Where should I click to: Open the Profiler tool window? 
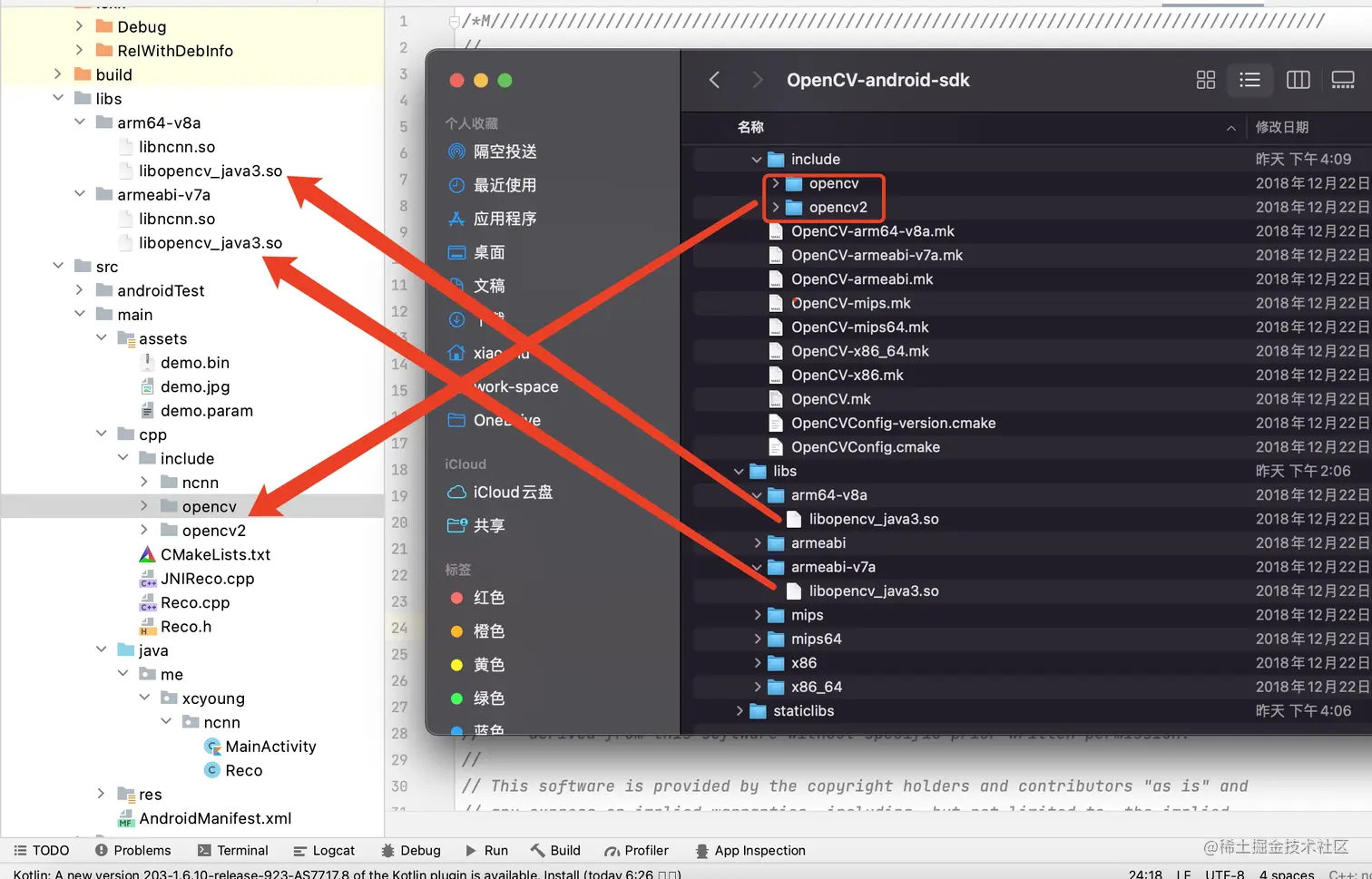tap(637, 850)
